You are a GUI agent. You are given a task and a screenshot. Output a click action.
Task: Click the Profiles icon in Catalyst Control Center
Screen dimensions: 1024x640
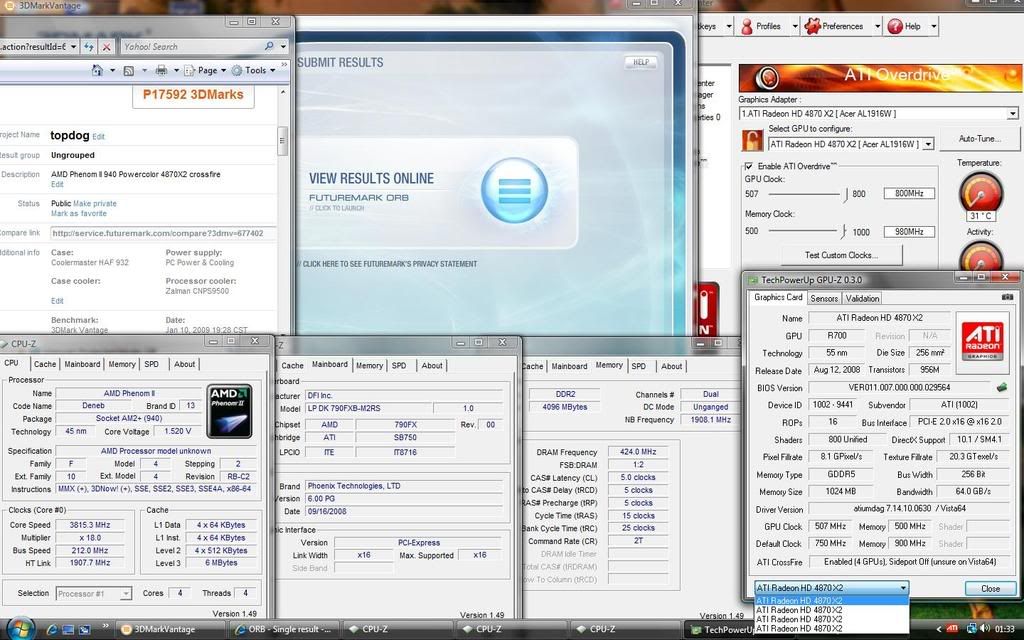point(747,27)
